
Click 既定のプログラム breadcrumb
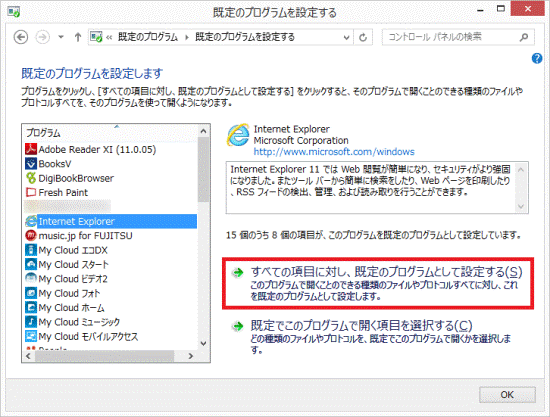[x=148, y=37]
